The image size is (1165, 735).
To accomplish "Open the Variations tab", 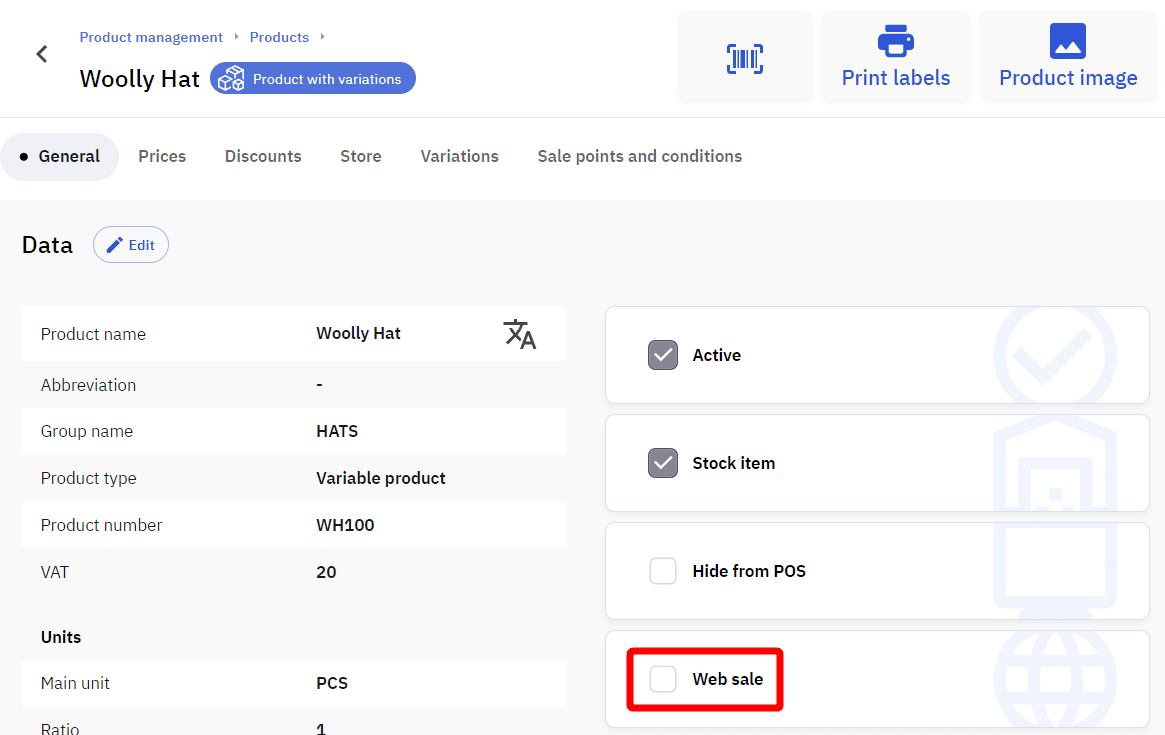I will [x=459, y=156].
